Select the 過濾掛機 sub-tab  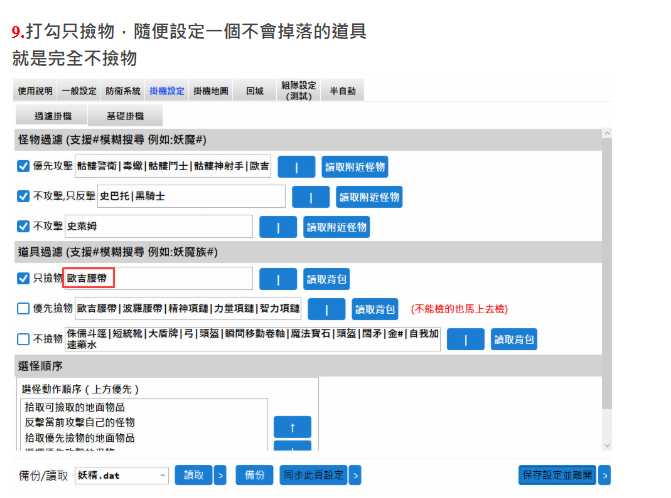[53, 116]
